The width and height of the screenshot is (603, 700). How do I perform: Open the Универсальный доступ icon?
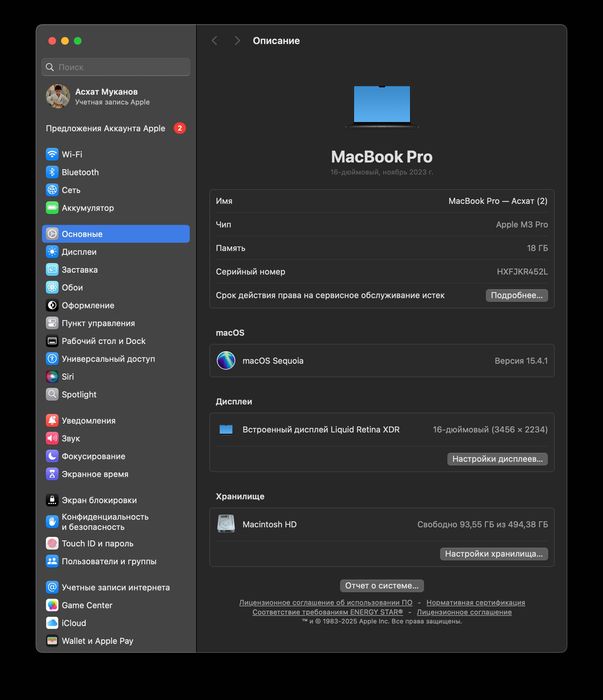click(52, 358)
